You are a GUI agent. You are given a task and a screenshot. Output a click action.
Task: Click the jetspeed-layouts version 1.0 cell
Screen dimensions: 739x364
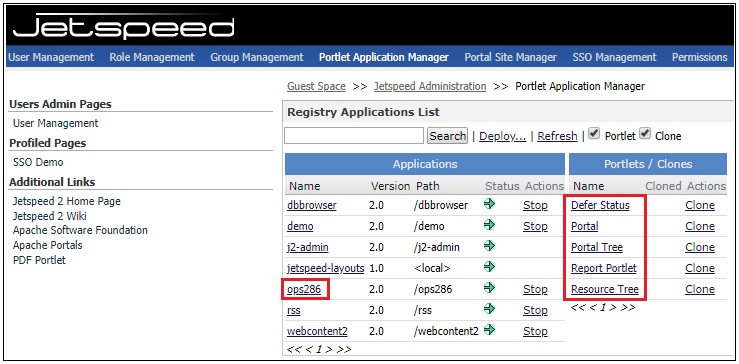tap(376, 268)
